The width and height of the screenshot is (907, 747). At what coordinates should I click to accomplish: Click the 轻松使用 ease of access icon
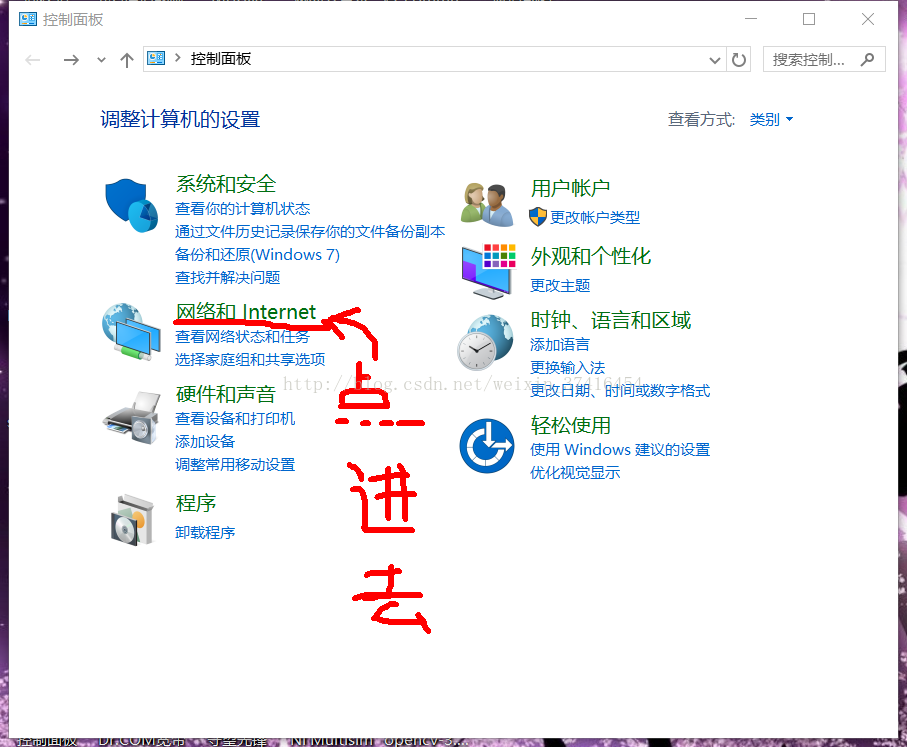click(487, 445)
